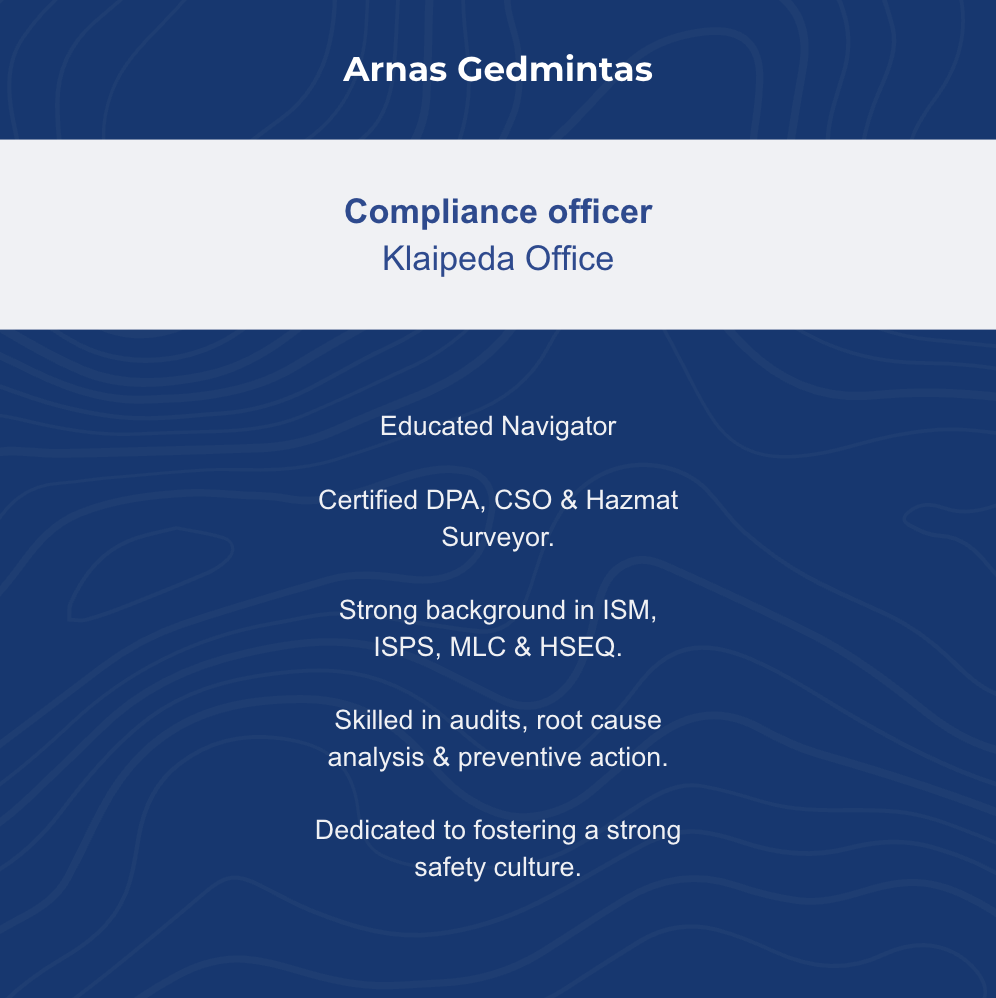
Task: Click the surname Gedmintas in the header
Action: pos(556,70)
